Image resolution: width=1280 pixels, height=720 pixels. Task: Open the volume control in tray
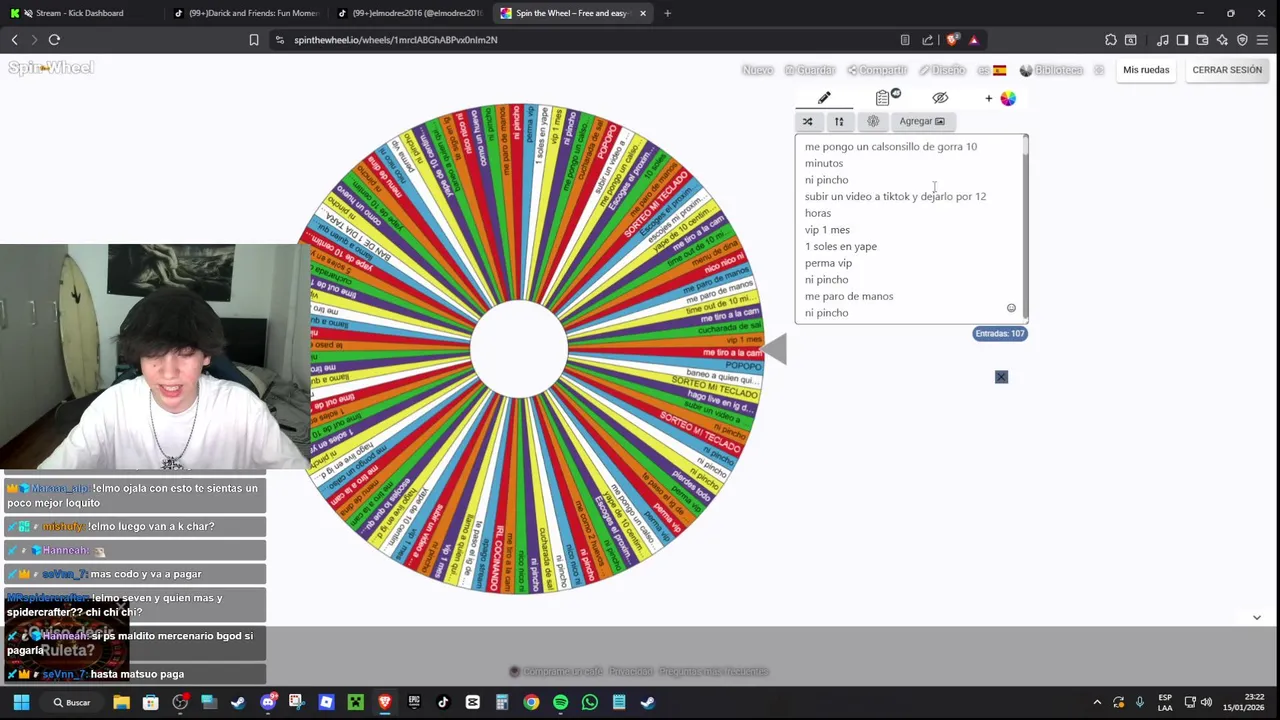(x=1206, y=702)
